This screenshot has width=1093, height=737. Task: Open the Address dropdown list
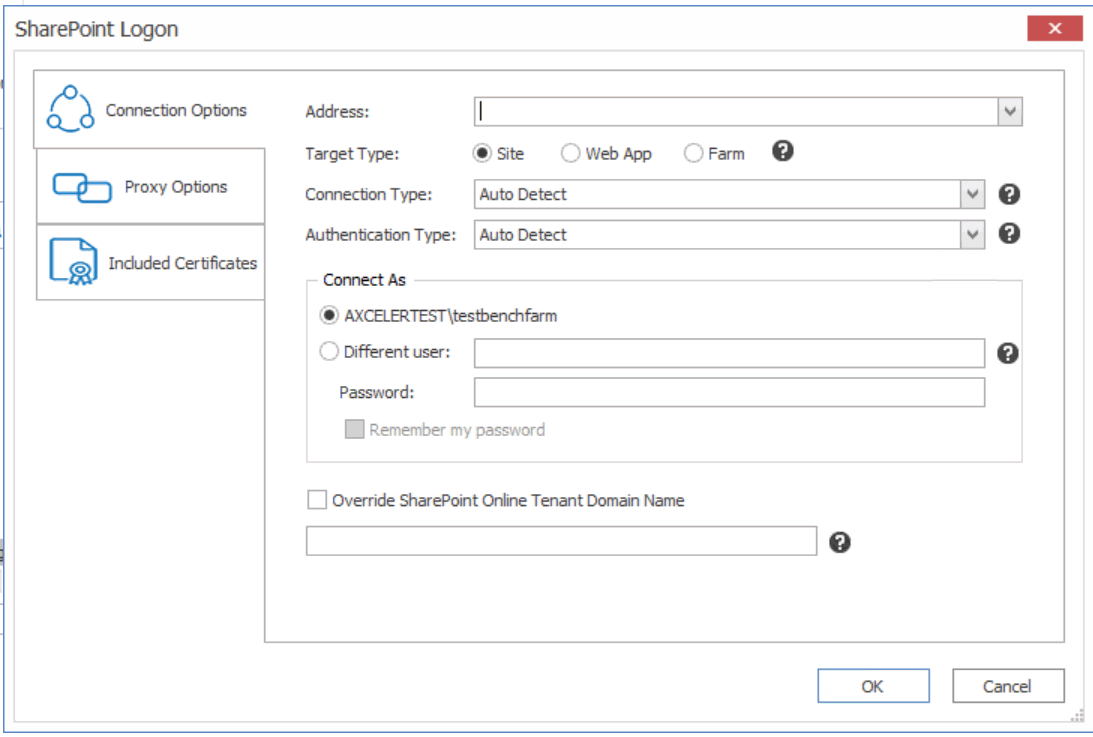pos(1011,109)
